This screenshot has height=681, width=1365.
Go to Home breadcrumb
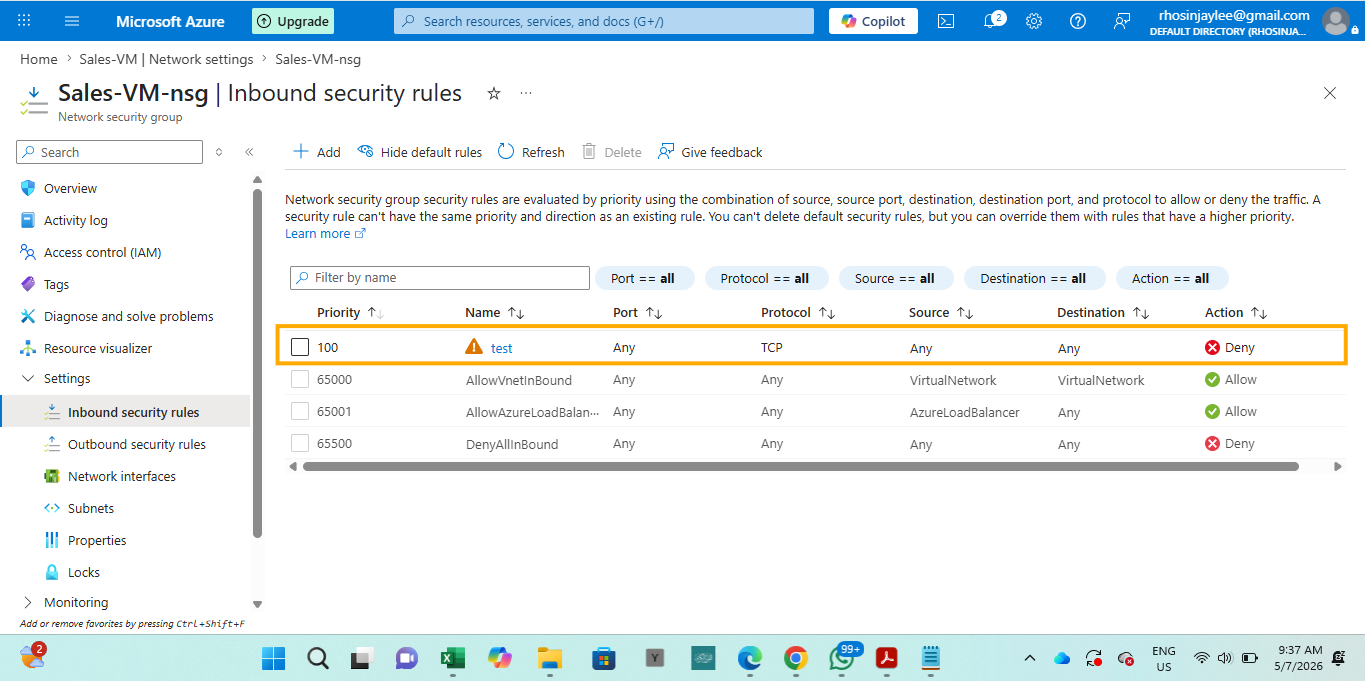tap(38, 59)
